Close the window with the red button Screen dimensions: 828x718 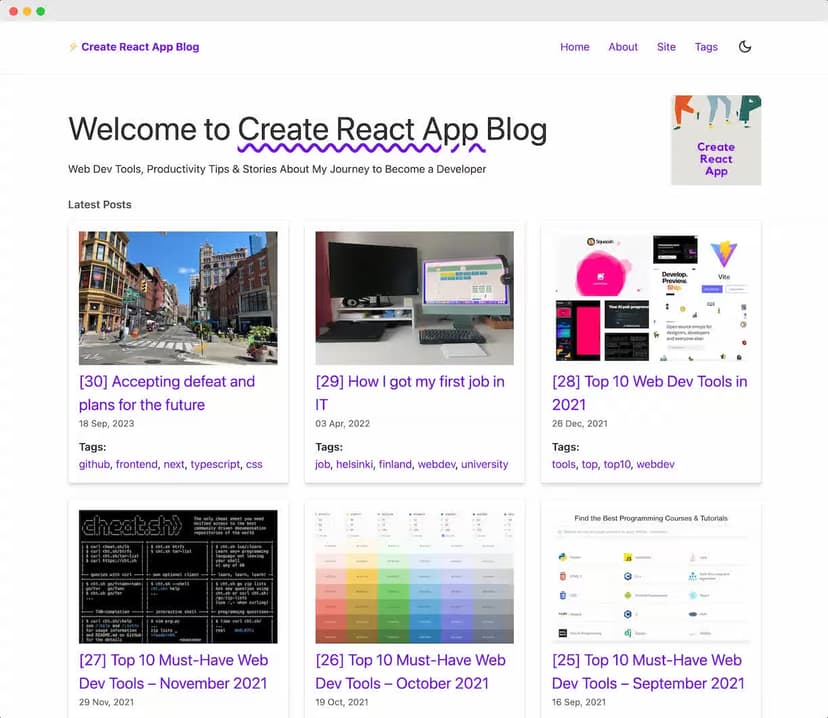click(x=14, y=11)
